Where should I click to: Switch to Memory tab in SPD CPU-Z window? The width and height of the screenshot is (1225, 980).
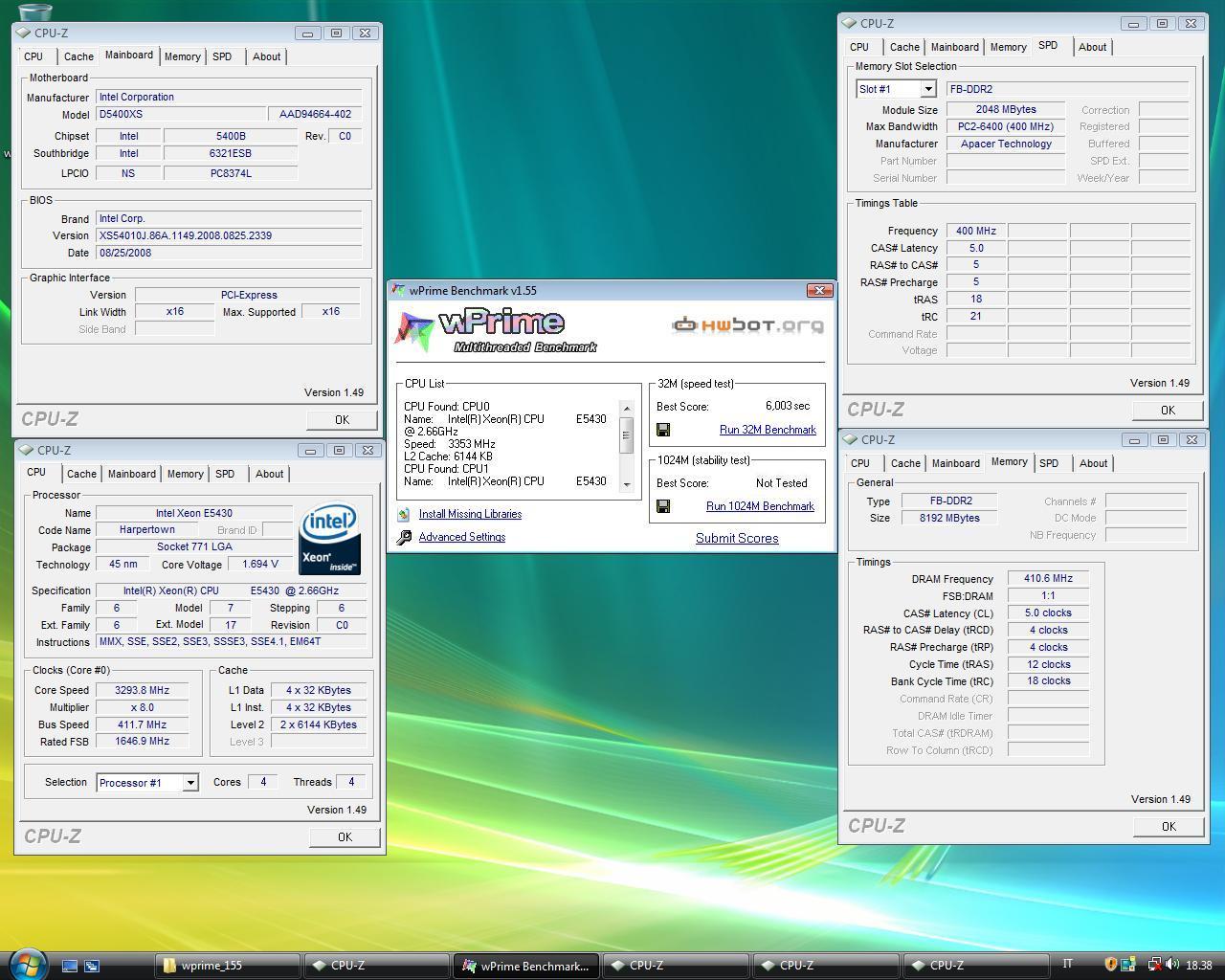(x=1008, y=47)
